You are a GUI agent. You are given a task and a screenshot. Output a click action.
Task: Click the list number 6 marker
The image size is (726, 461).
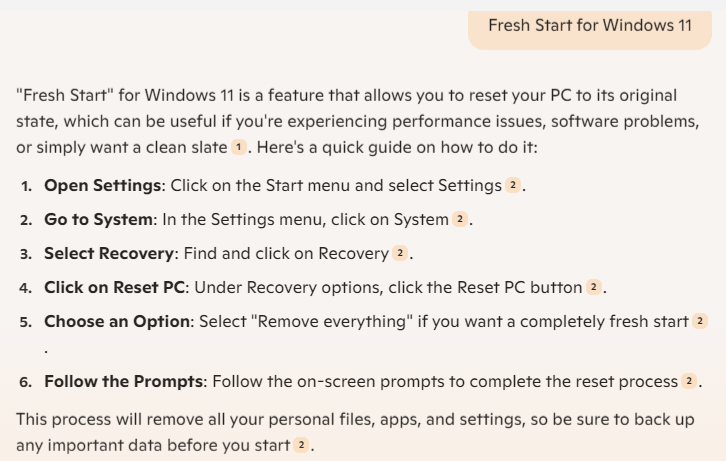point(25,382)
